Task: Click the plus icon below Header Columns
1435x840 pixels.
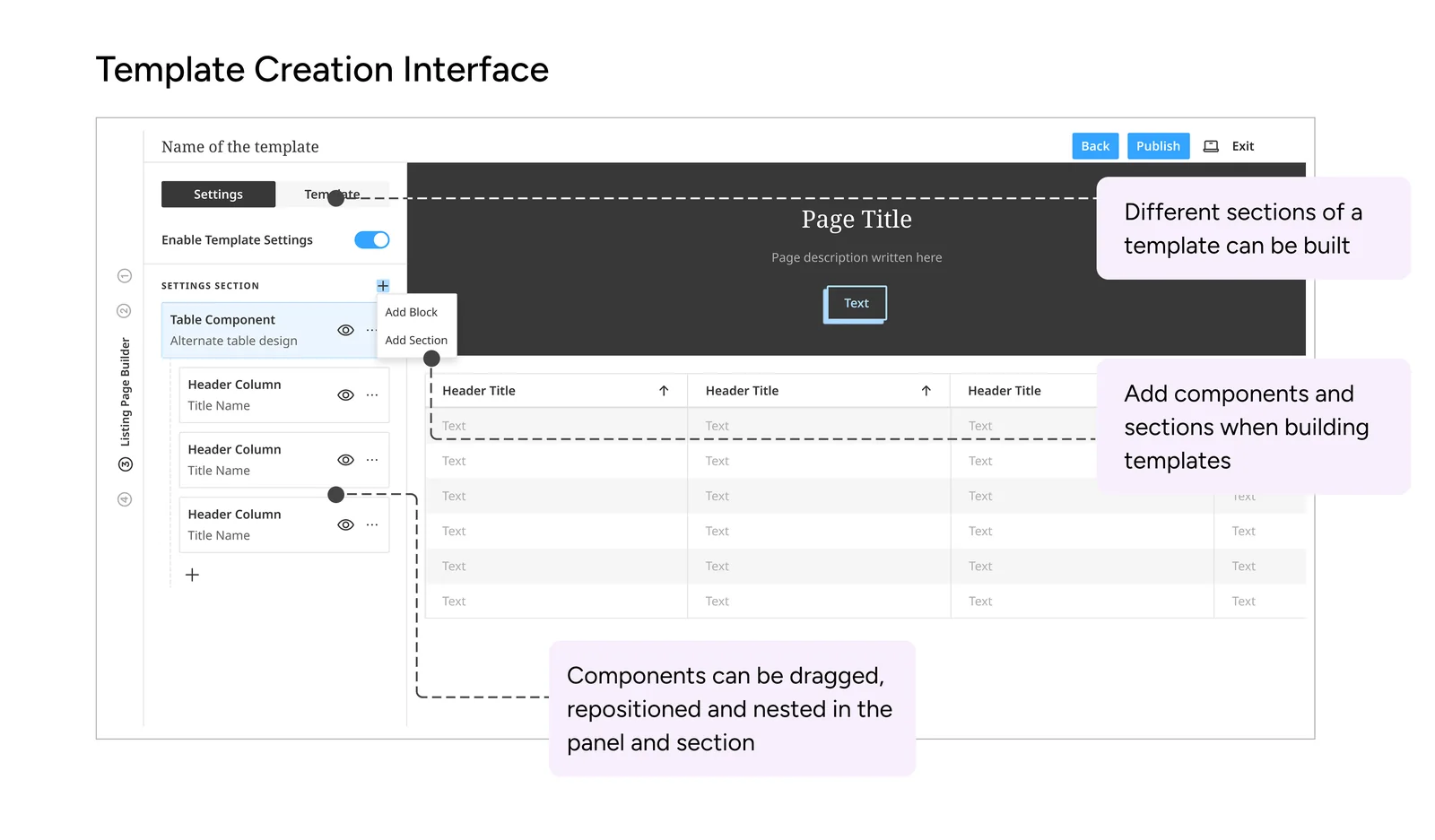Action: point(192,575)
